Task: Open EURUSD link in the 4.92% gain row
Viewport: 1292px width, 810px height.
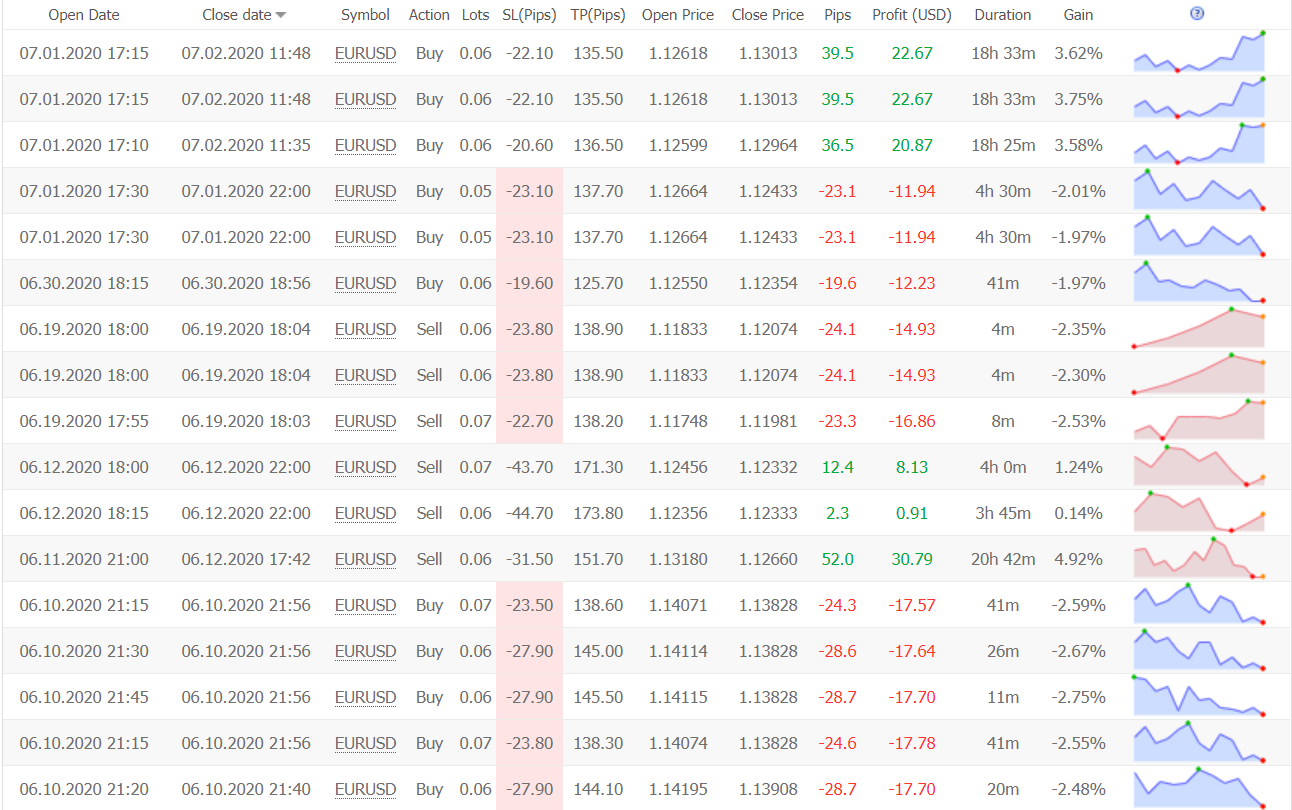Action: [x=365, y=559]
